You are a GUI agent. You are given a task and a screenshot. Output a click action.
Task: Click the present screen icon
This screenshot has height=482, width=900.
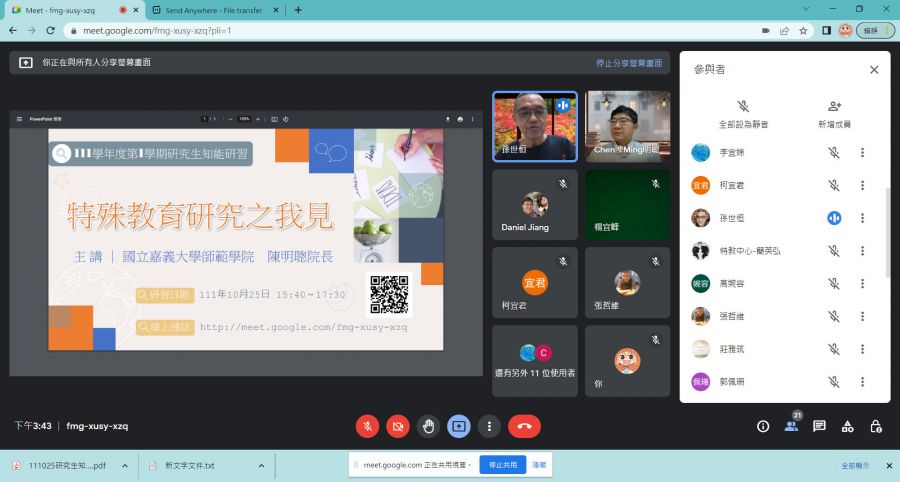[x=459, y=426]
